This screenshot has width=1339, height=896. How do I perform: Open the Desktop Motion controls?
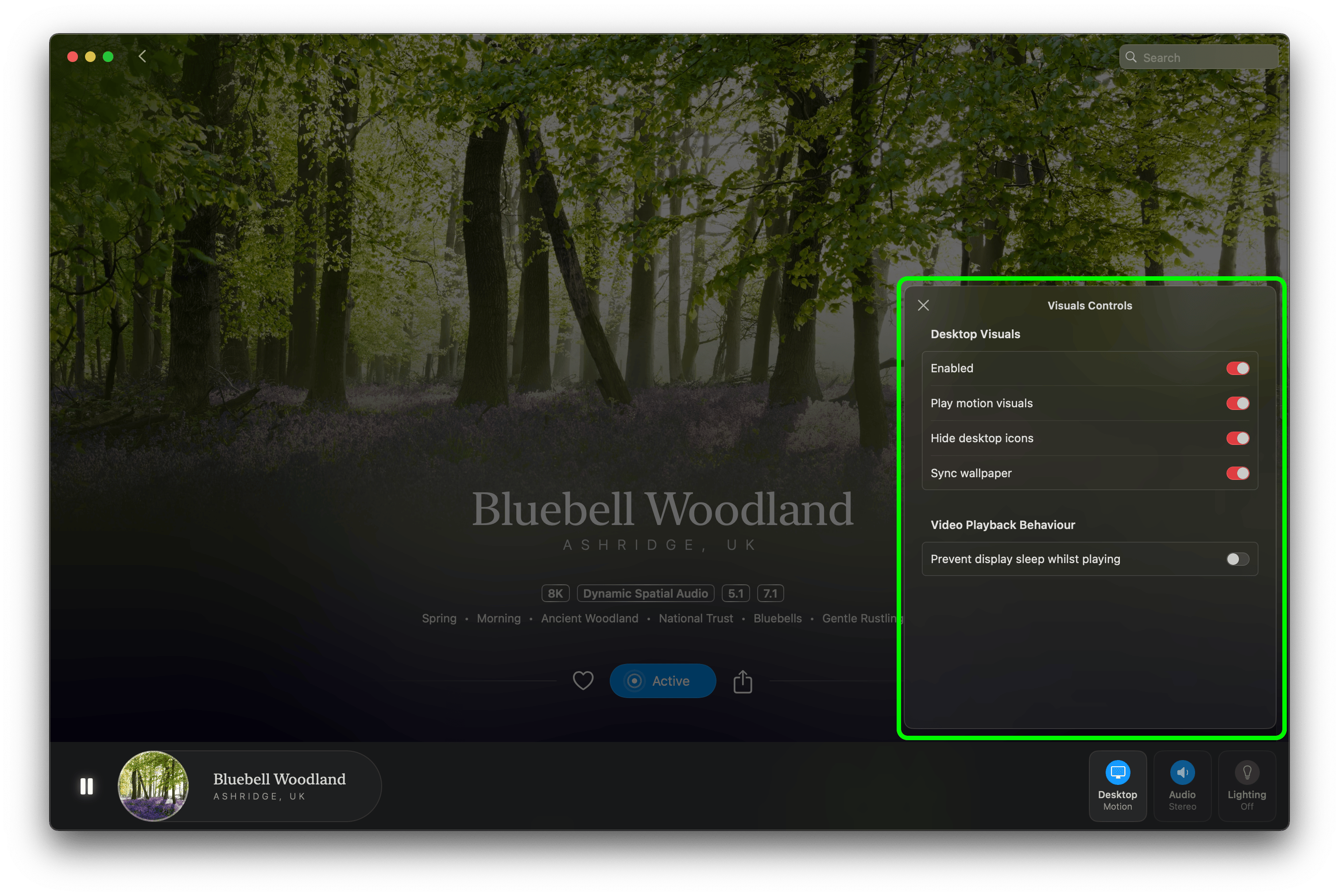[1117, 786]
